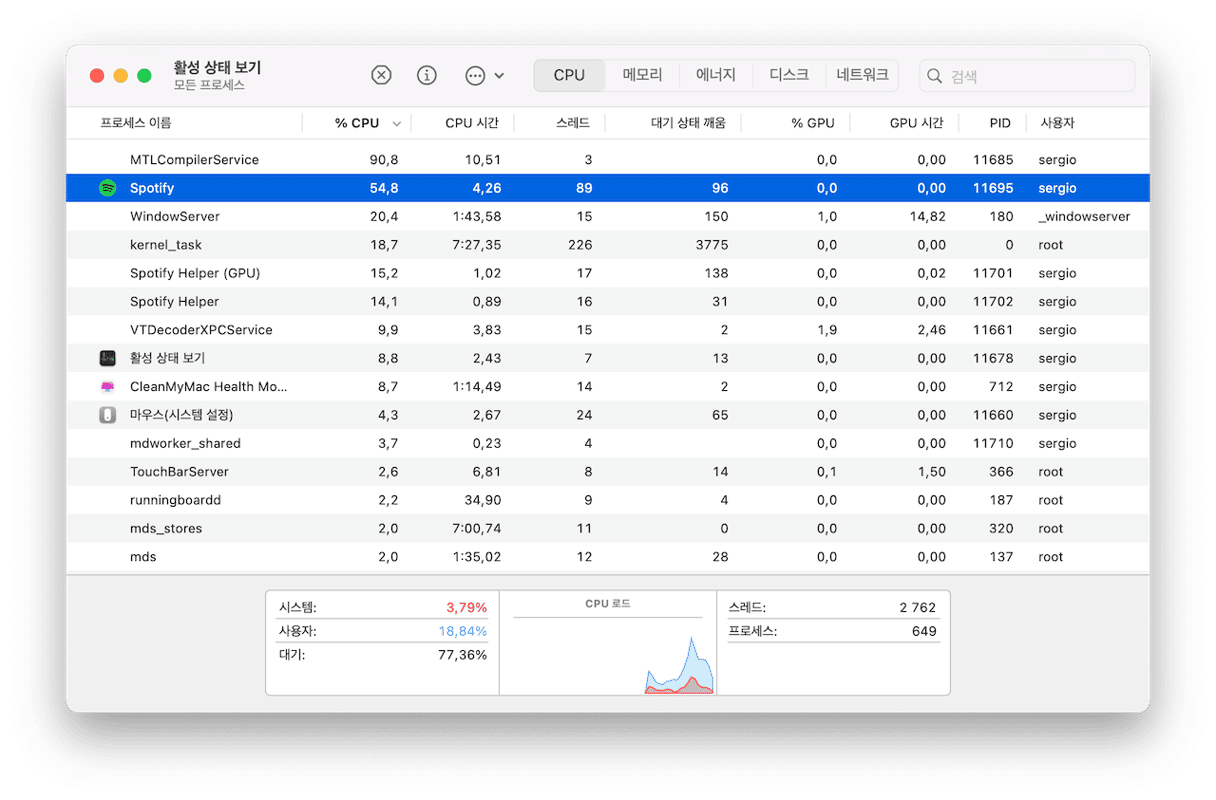The height and width of the screenshot is (800, 1216).
Task: Select the Spotify Helper process with PID 11702
Action: pos(608,301)
